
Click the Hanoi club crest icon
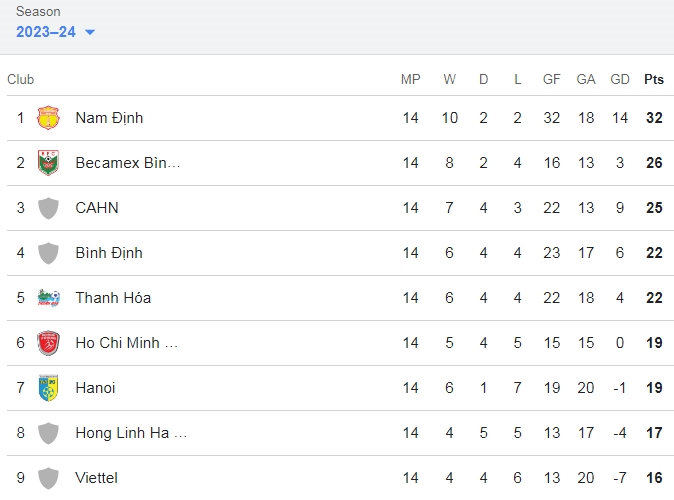click(x=48, y=388)
